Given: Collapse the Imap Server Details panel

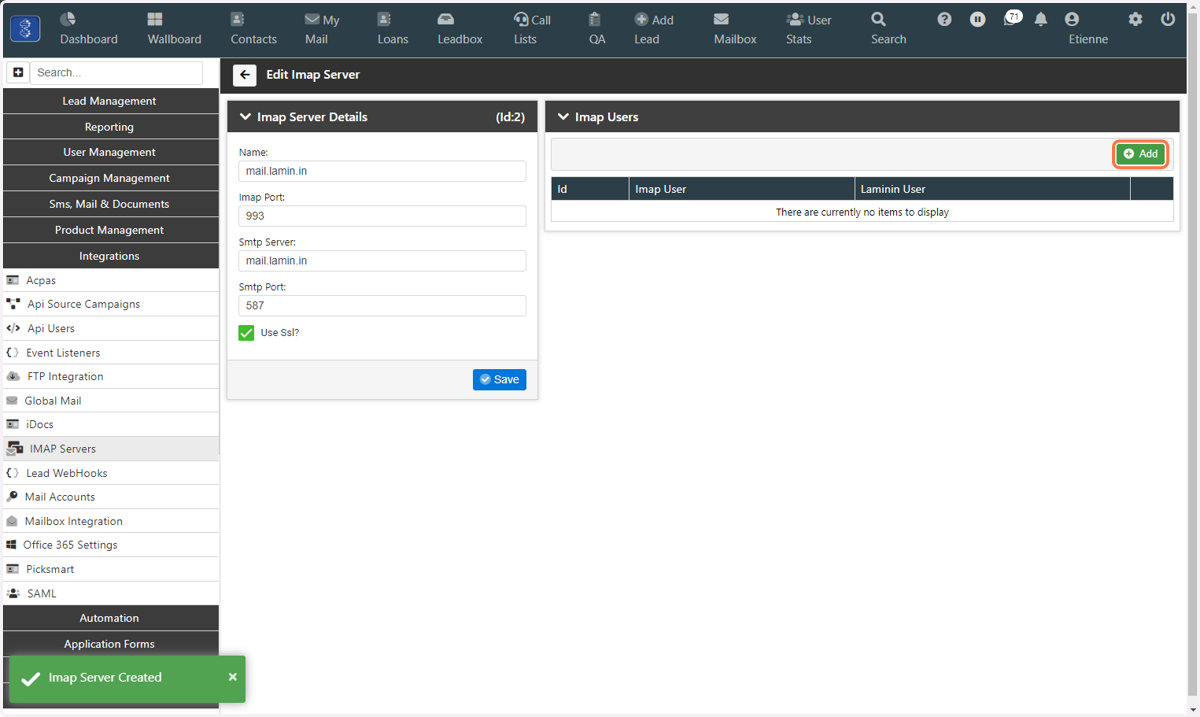Looking at the screenshot, I should (245, 117).
